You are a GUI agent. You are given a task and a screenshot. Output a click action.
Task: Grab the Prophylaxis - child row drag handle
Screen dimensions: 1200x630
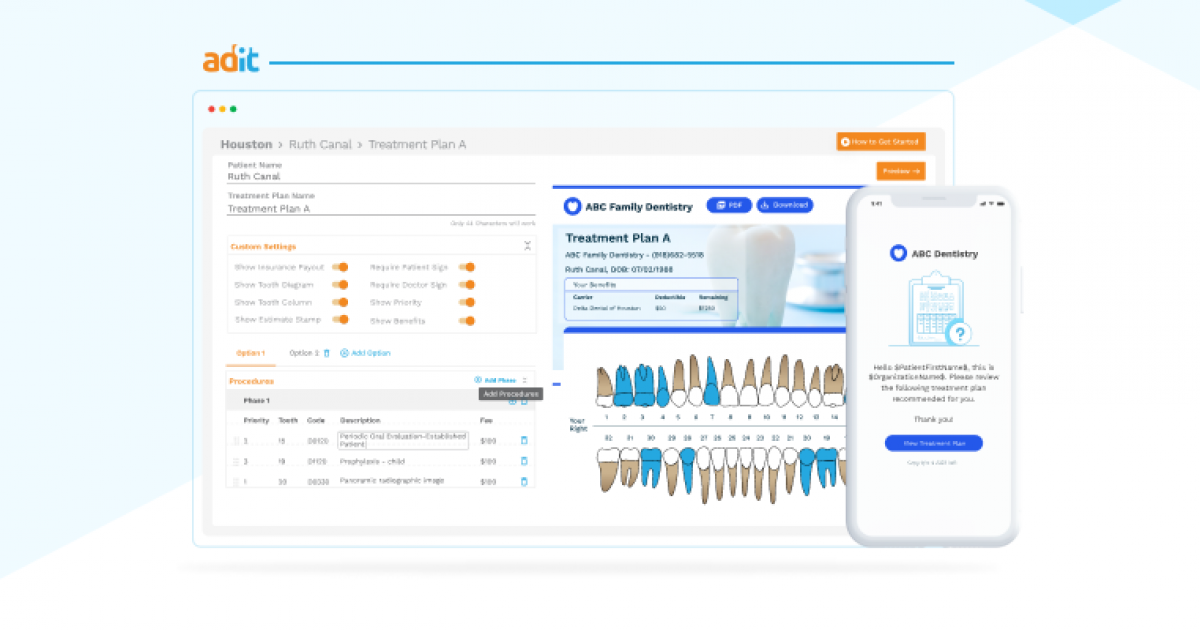click(236, 462)
